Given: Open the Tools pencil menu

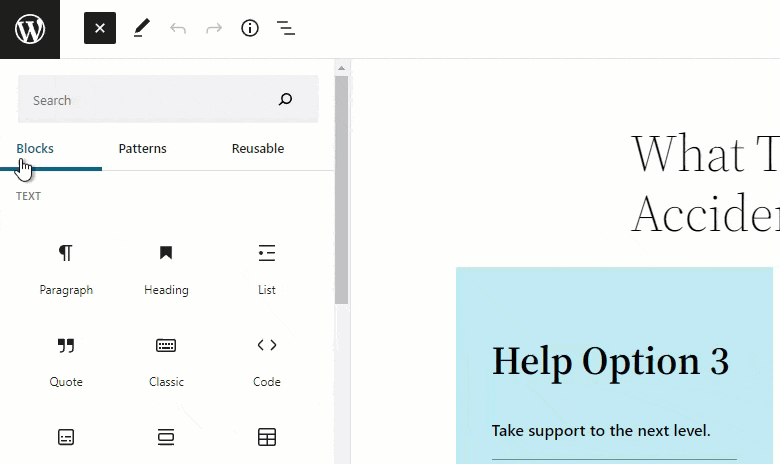Looking at the screenshot, I should click(142, 28).
